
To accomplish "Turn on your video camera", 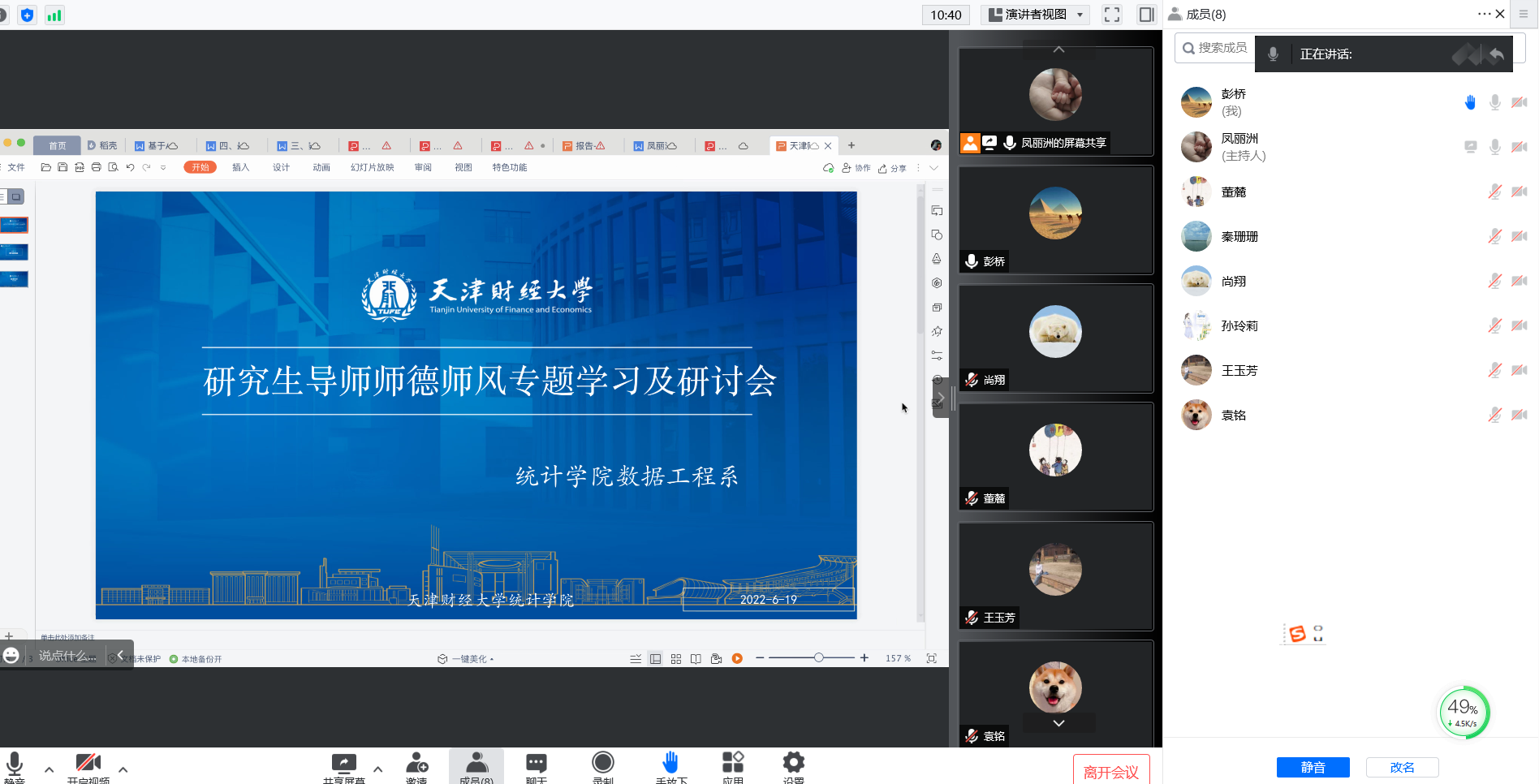I will coord(88,767).
